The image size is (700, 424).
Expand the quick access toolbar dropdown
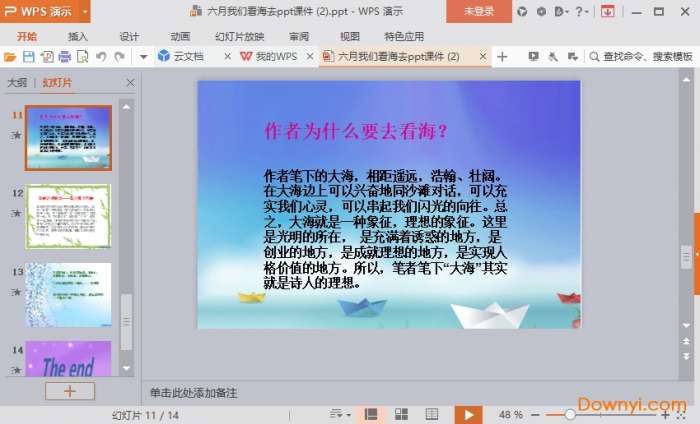[143, 57]
